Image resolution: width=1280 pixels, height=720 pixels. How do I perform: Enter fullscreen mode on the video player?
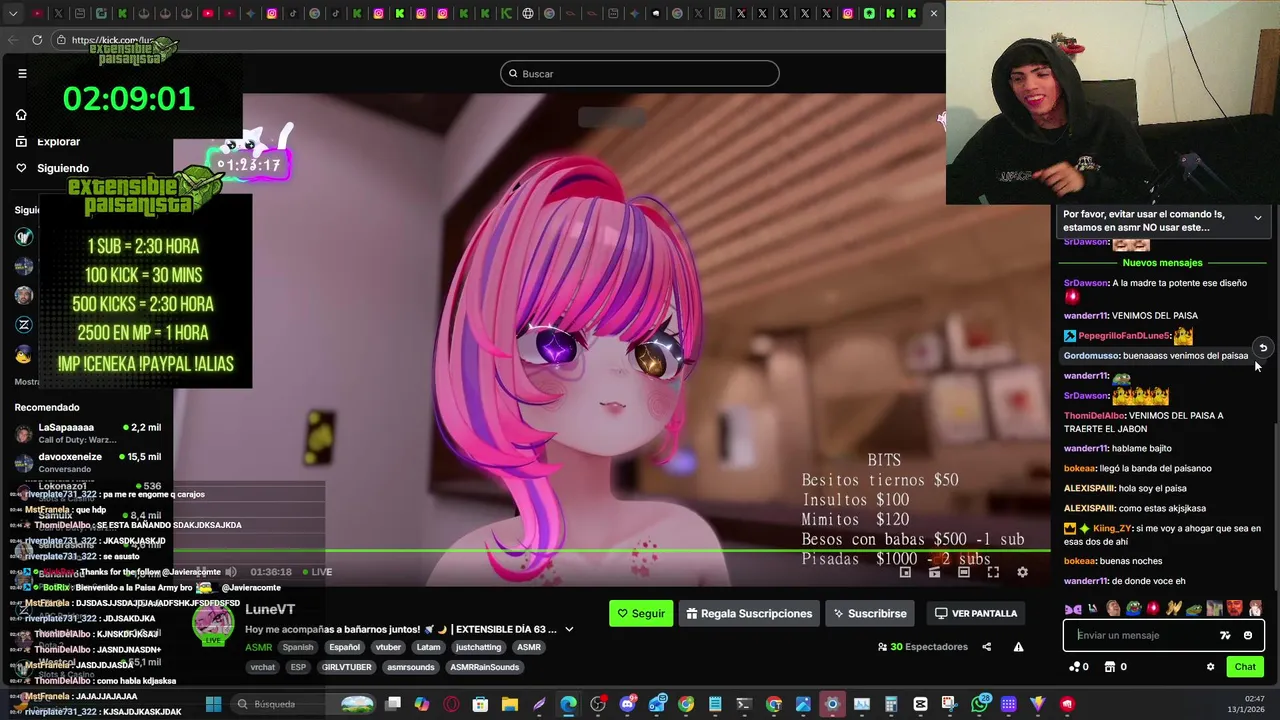click(993, 572)
